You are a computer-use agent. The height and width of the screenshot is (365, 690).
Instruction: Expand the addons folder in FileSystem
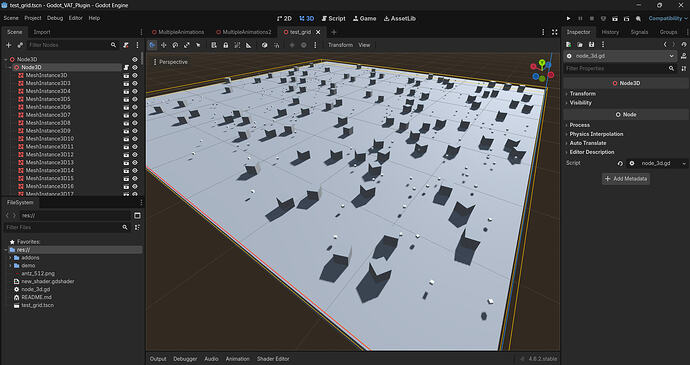pyautogui.click(x=10, y=258)
